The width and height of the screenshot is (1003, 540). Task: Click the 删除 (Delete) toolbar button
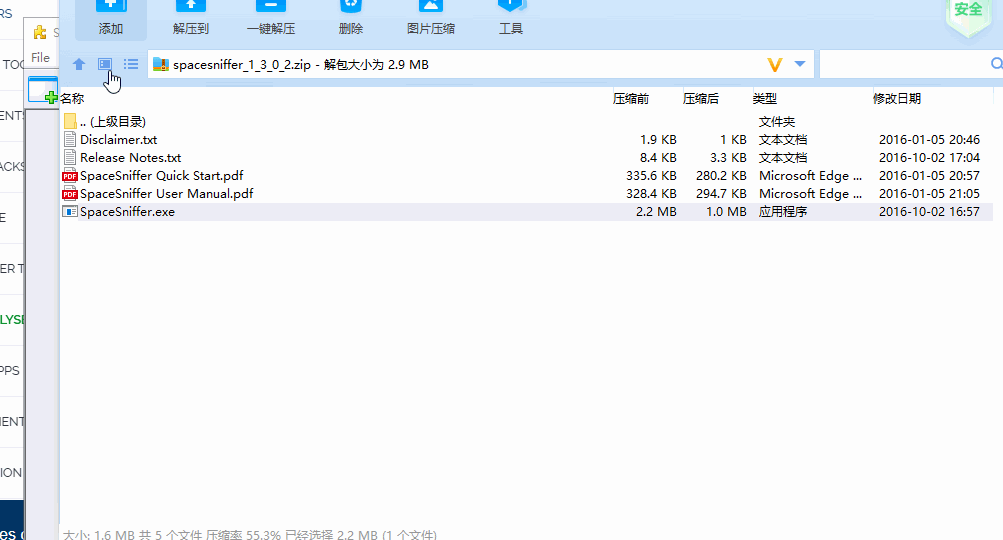point(351,19)
